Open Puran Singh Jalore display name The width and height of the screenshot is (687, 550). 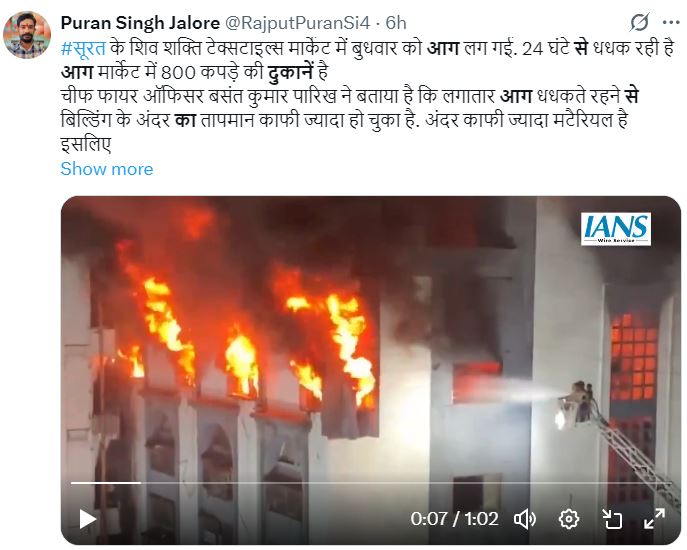pyautogui.click(x=140, y=23)
